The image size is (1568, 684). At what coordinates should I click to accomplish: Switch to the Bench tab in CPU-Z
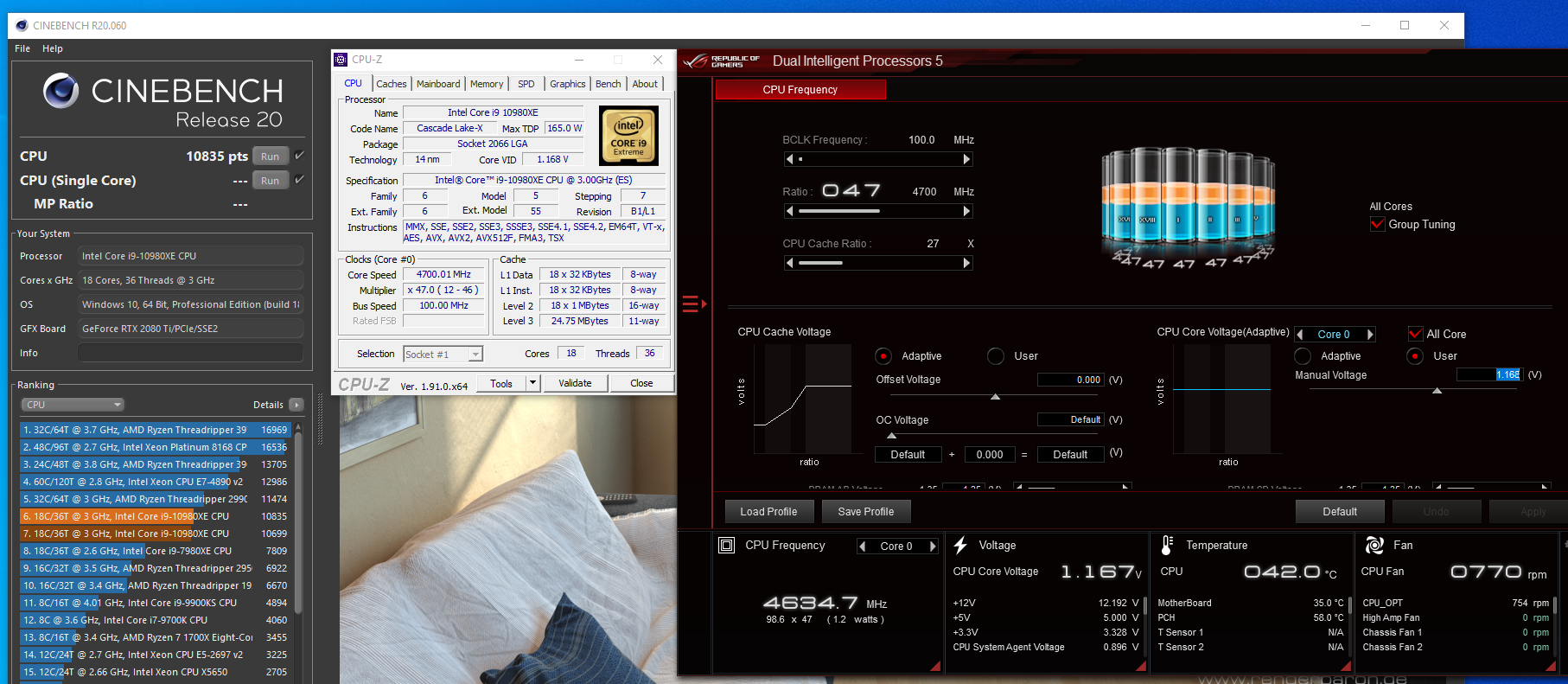(x=609, y=84)
